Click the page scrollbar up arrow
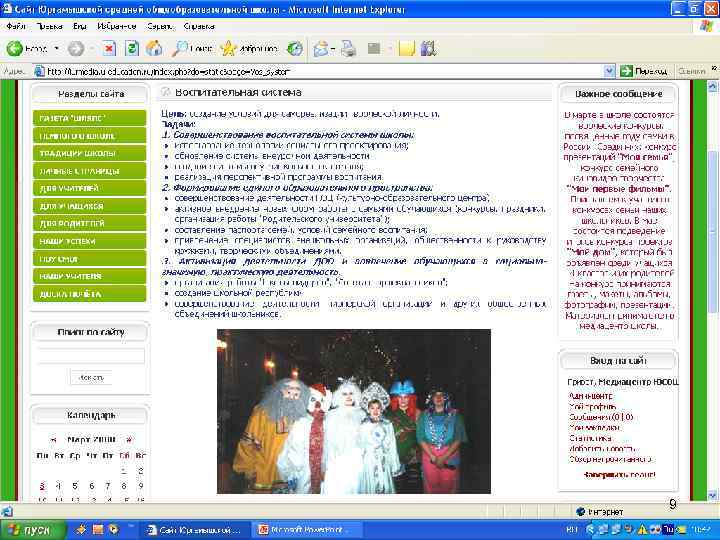 (x=712, y=86)
